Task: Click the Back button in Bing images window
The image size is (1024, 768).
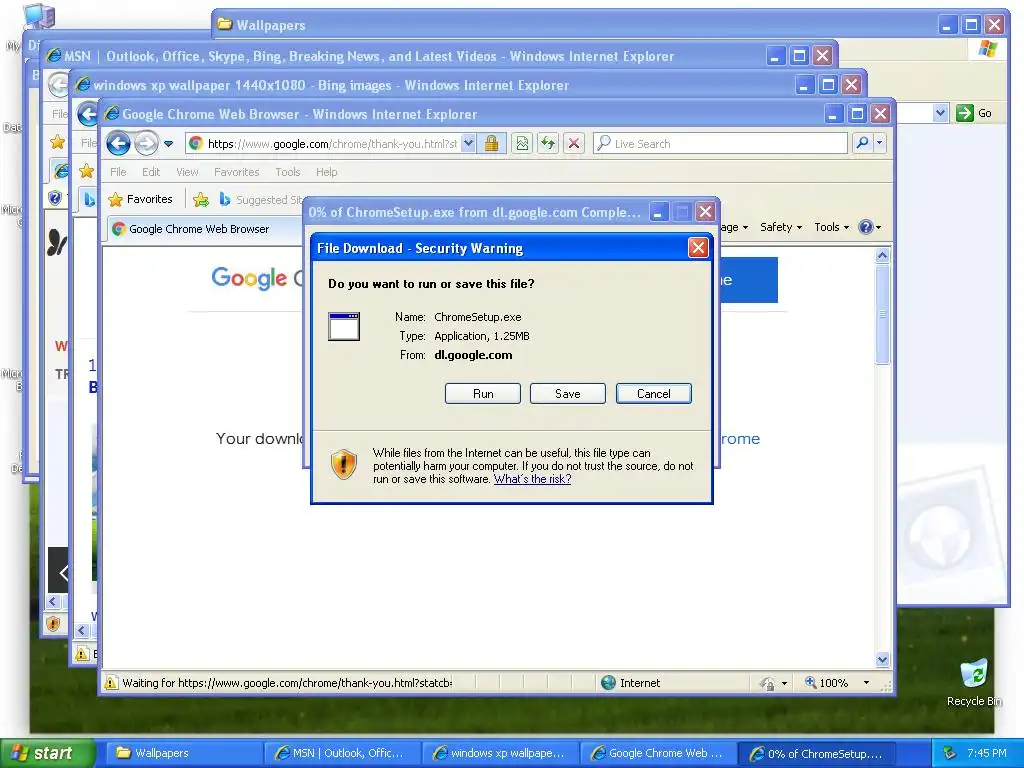Action: (x=88, y=114)
